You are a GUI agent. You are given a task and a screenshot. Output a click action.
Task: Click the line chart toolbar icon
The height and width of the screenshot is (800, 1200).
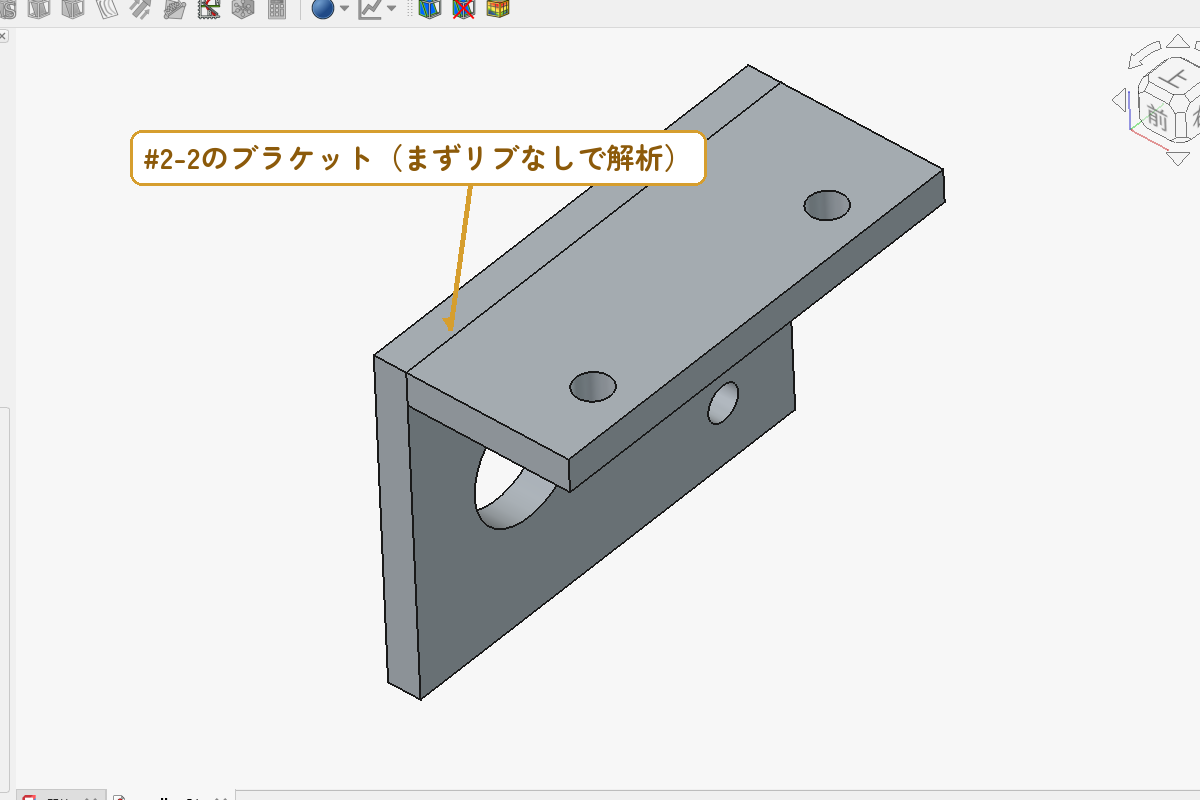(371, 9)
